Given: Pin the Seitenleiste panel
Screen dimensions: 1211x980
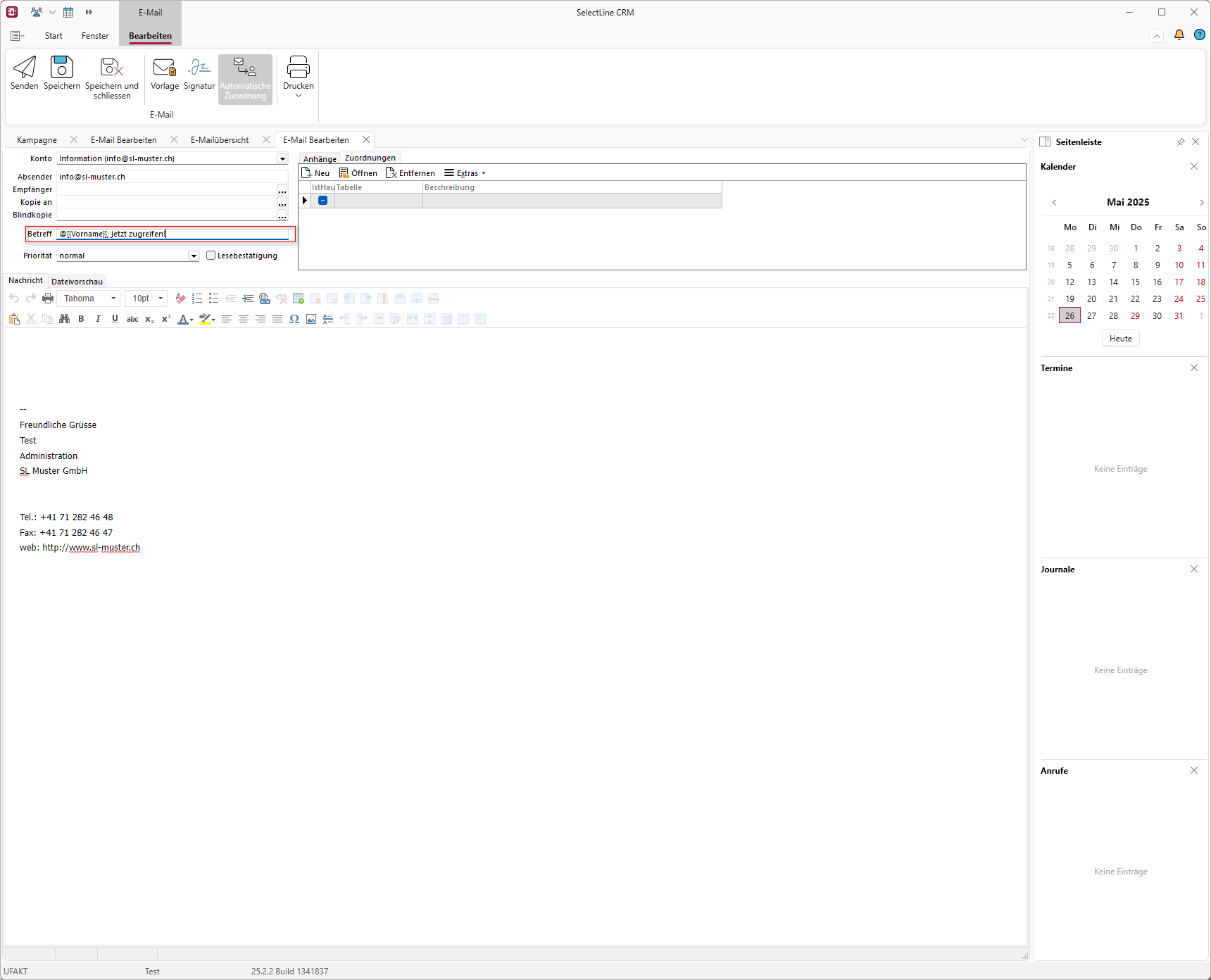Looking at the screenshot, I should (1181, 142).
